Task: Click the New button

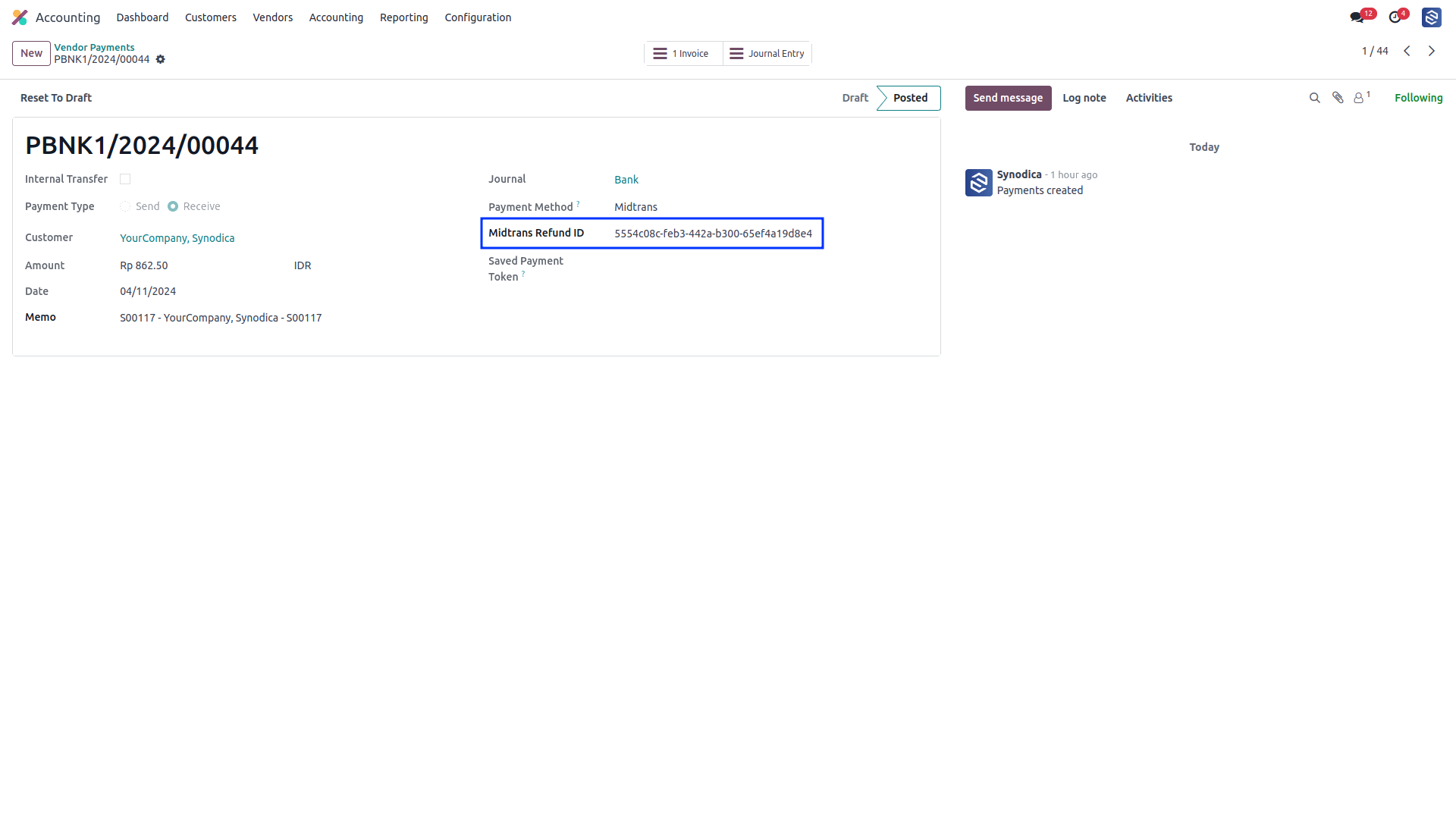Action: [31, 54]
